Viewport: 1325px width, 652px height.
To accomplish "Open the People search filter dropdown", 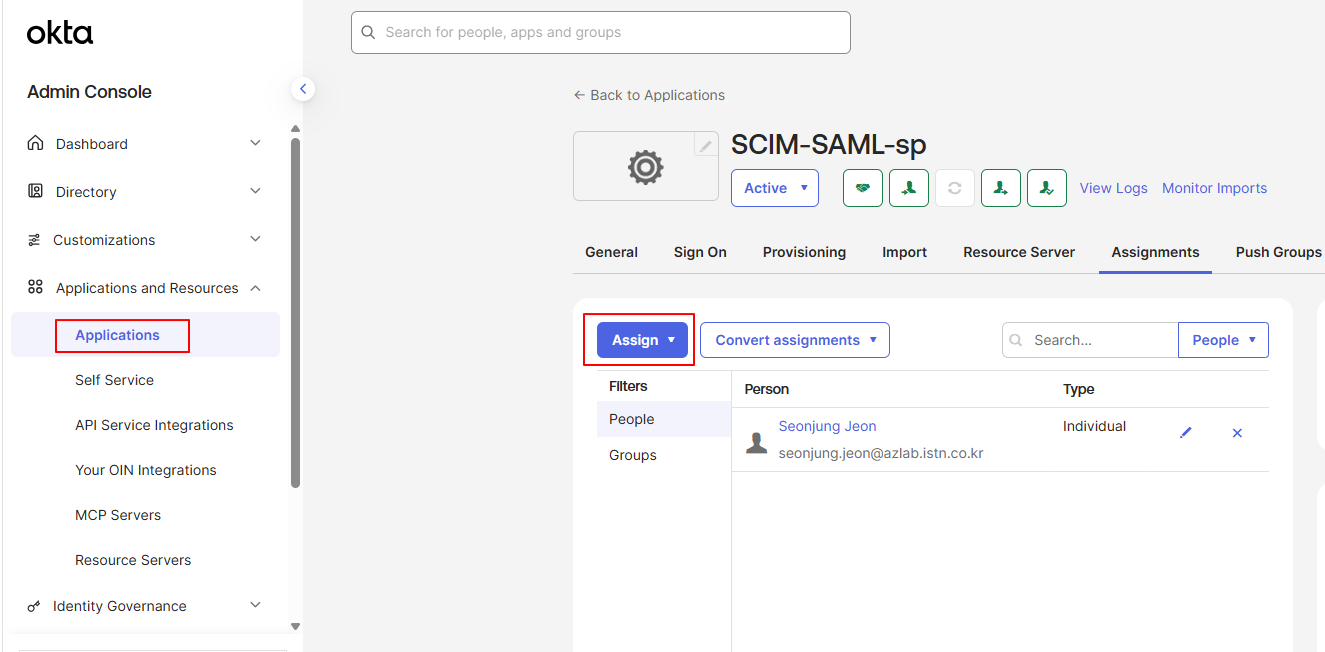I will tap(1224, 340).
